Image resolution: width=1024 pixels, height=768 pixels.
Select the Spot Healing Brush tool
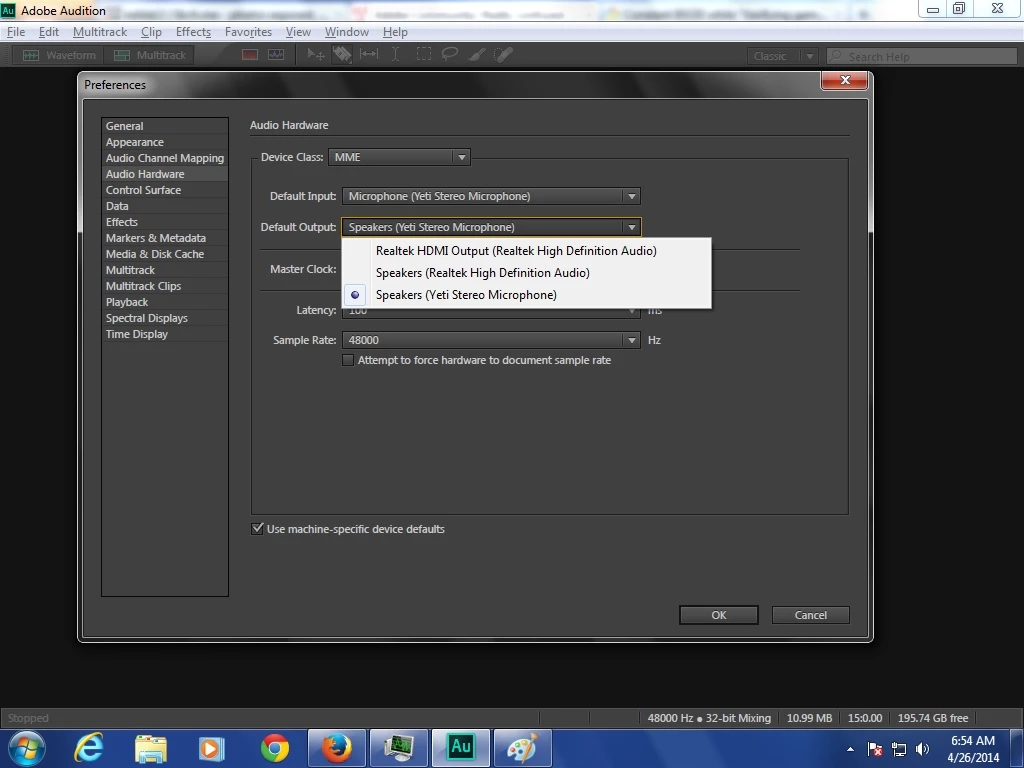point(504,55)
